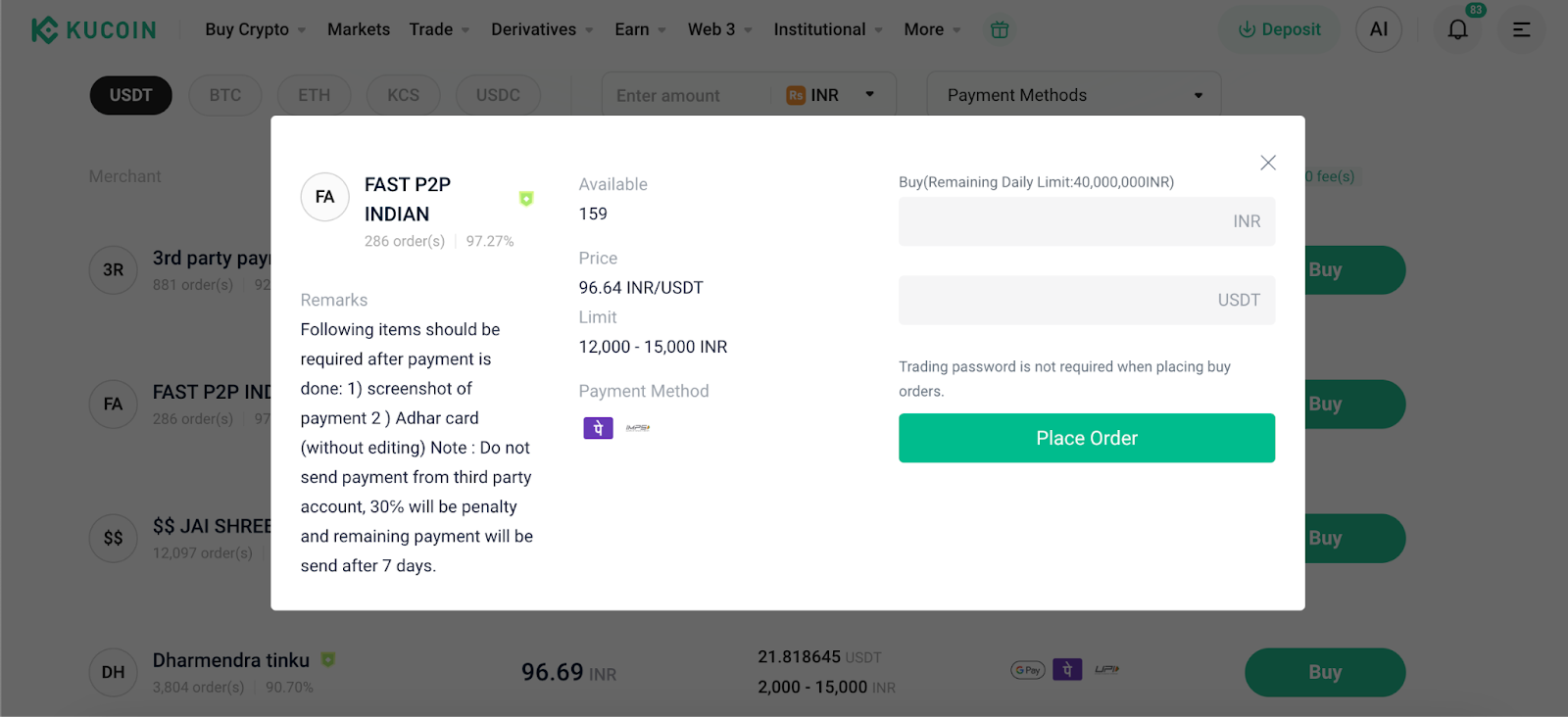Close the order dialog
The height and width of the screenshot is (717, 1568).
pos(1267,163)
